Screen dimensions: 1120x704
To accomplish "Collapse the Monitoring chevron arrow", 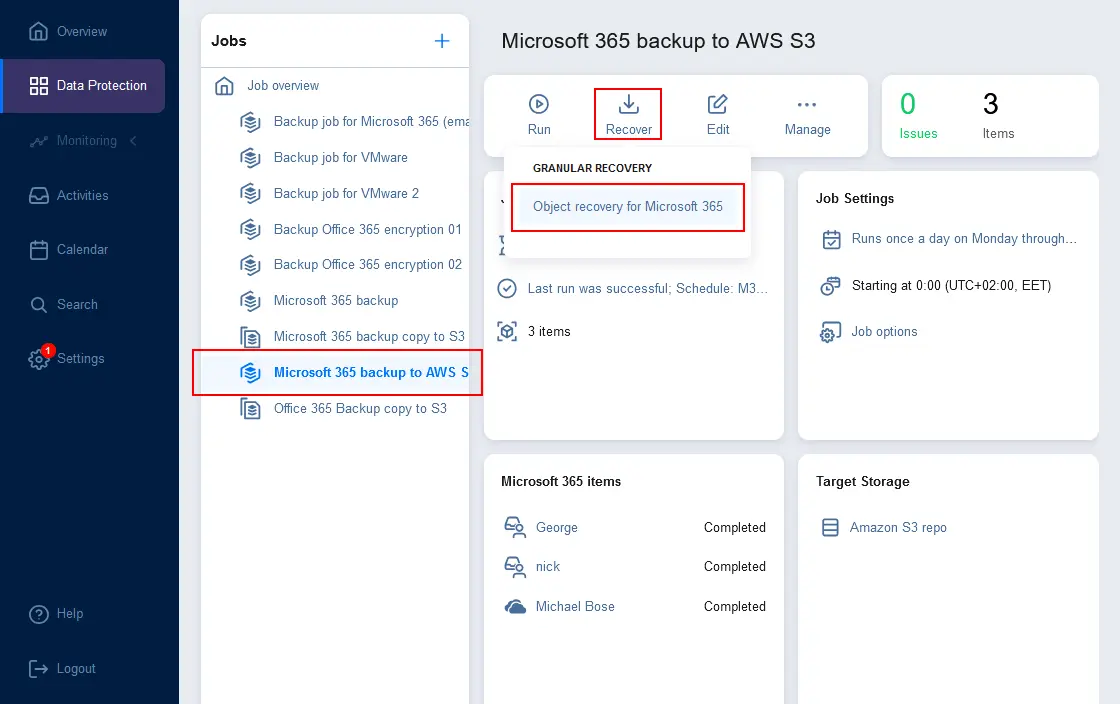I will tap(133, 141).
